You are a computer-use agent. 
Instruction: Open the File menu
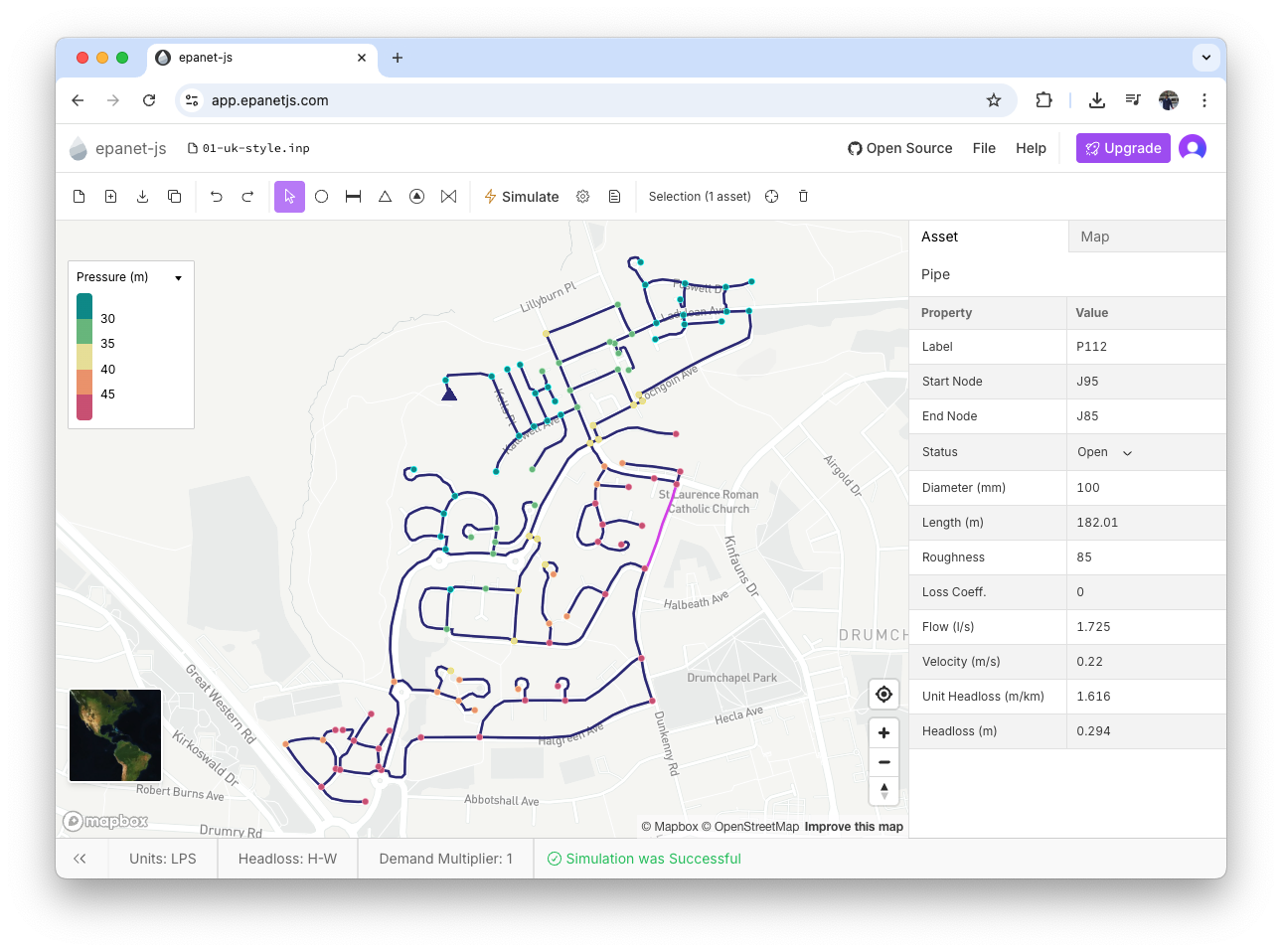[x=984, y=148]
